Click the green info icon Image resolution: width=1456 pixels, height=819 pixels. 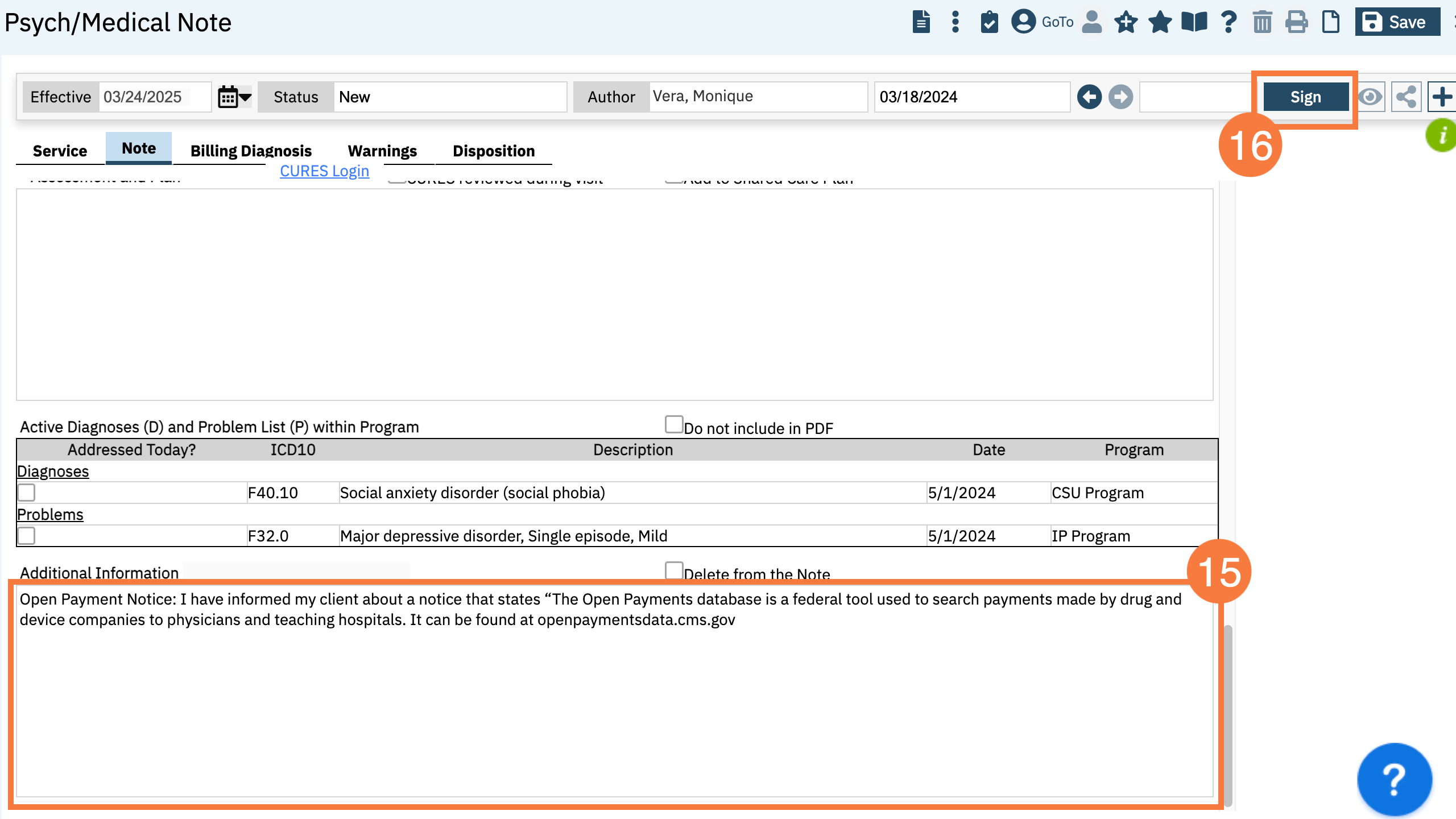[x=1442, y=135]
